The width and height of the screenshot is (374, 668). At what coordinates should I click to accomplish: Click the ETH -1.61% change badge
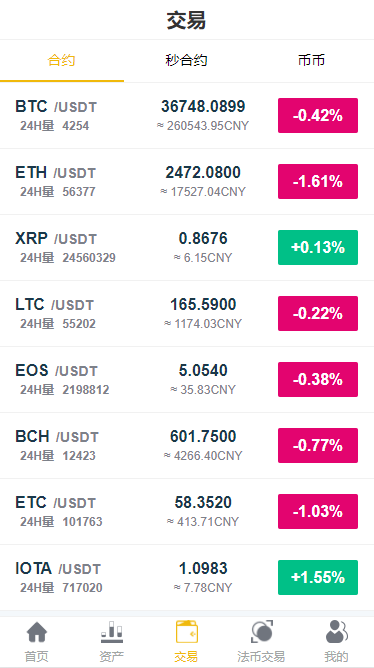click(x=318, y=181)
